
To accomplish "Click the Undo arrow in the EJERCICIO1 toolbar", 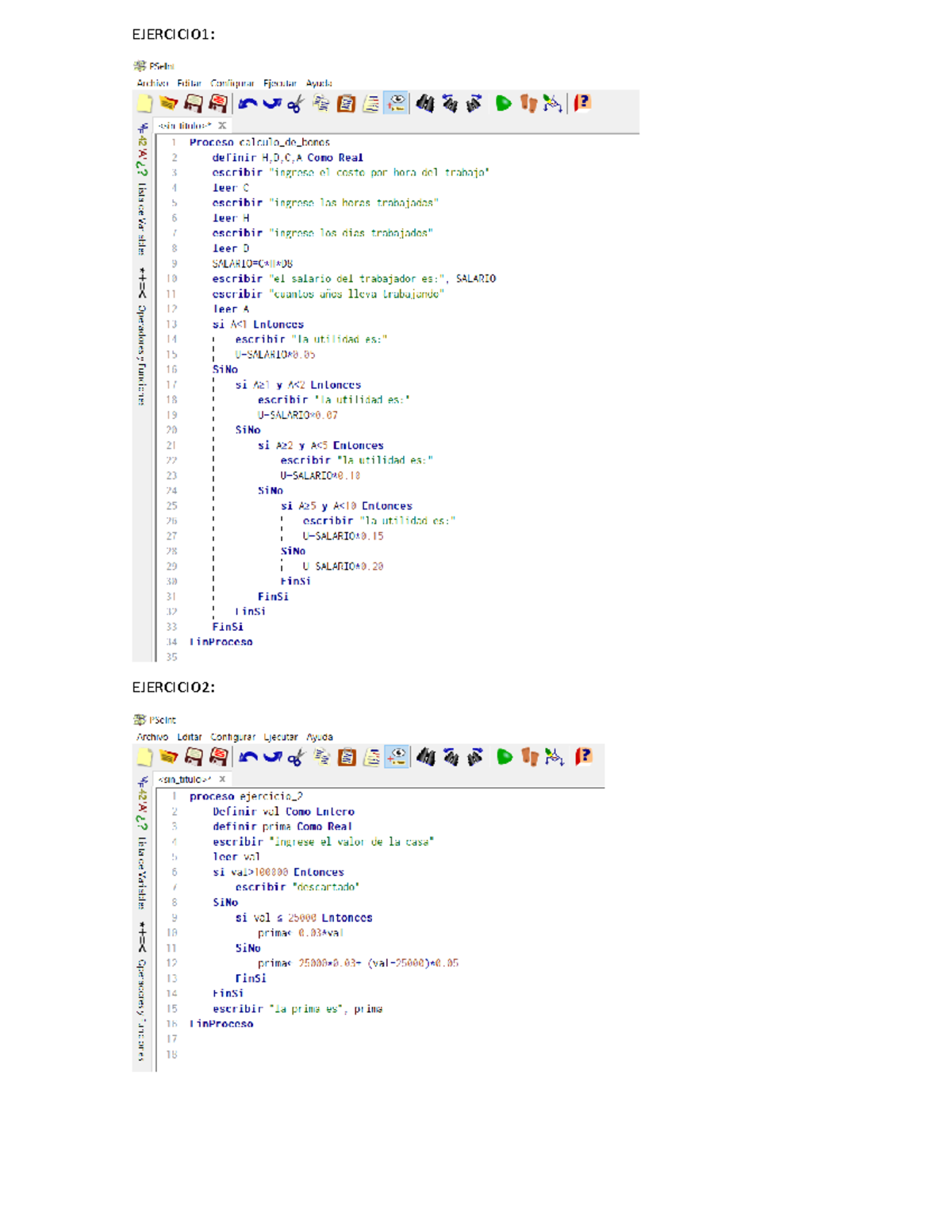I will [x=248, y=103].
